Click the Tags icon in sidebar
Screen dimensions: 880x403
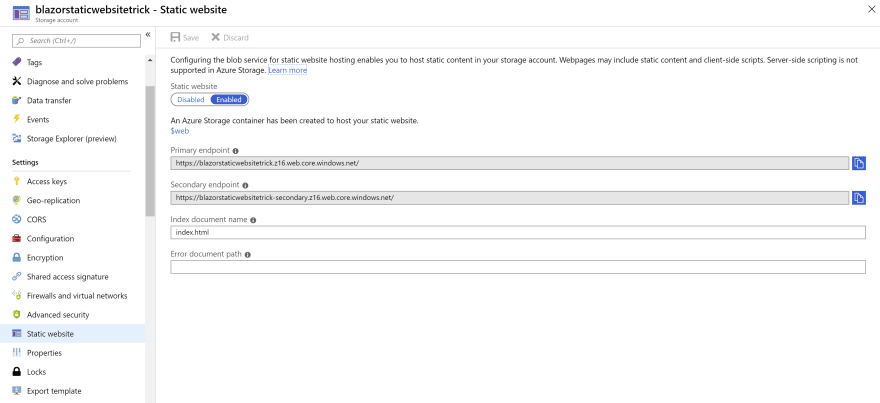17,62
